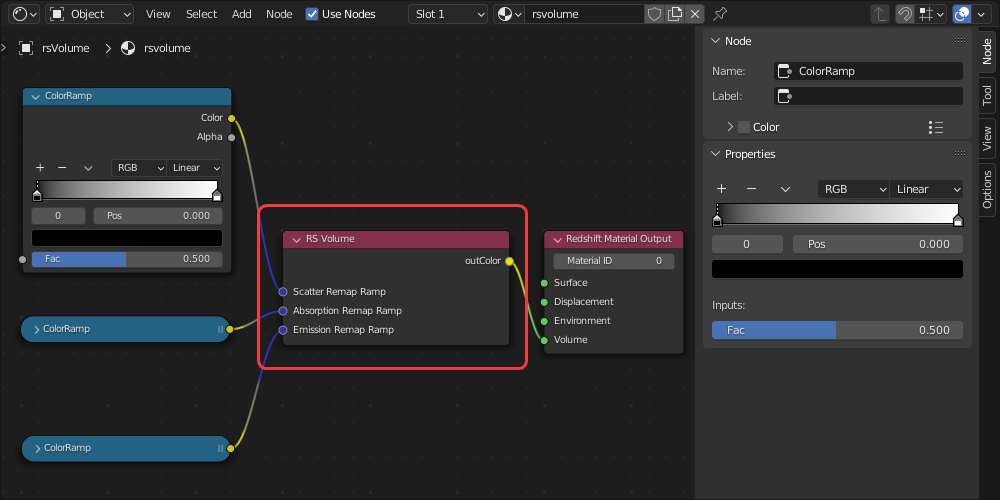Add a color stop in ColorRamp node

tap(40, 168)
